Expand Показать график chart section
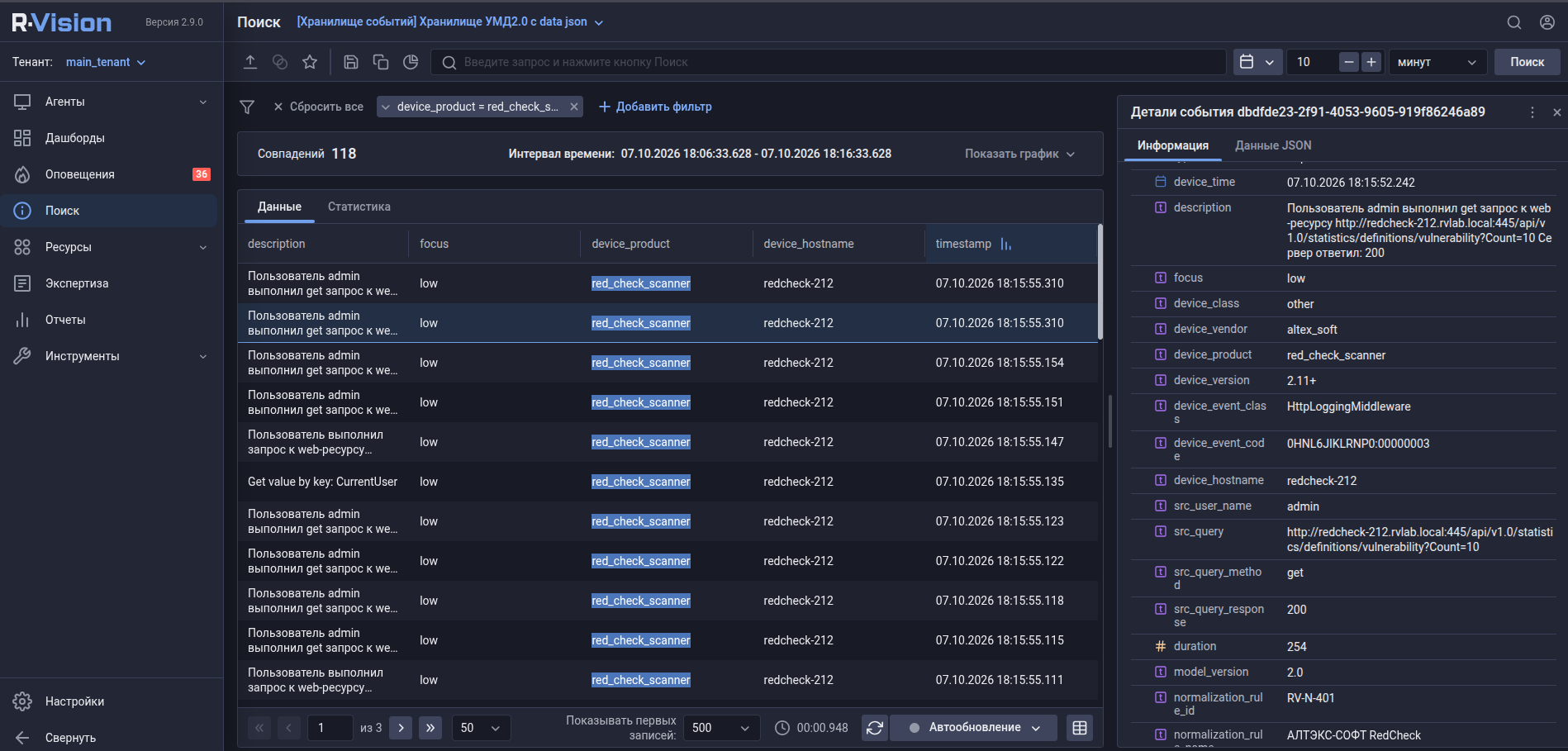The height and width of the screenshot is (751, 1568). click(x=1019, y=154)
